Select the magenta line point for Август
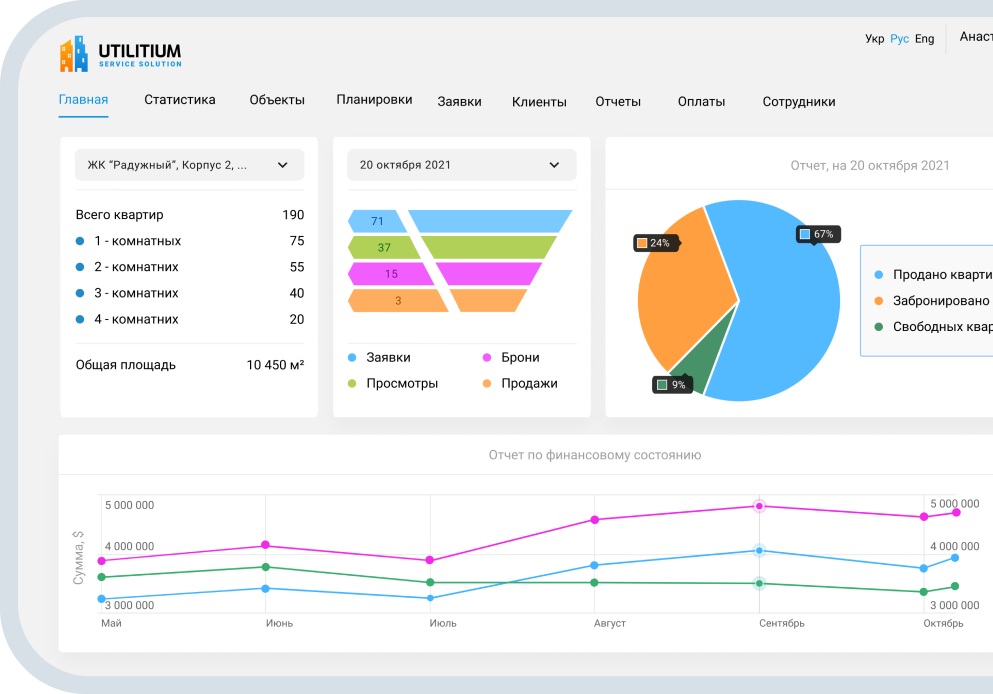The height and width of the screenshot is (694, 993). coord(595,520)
